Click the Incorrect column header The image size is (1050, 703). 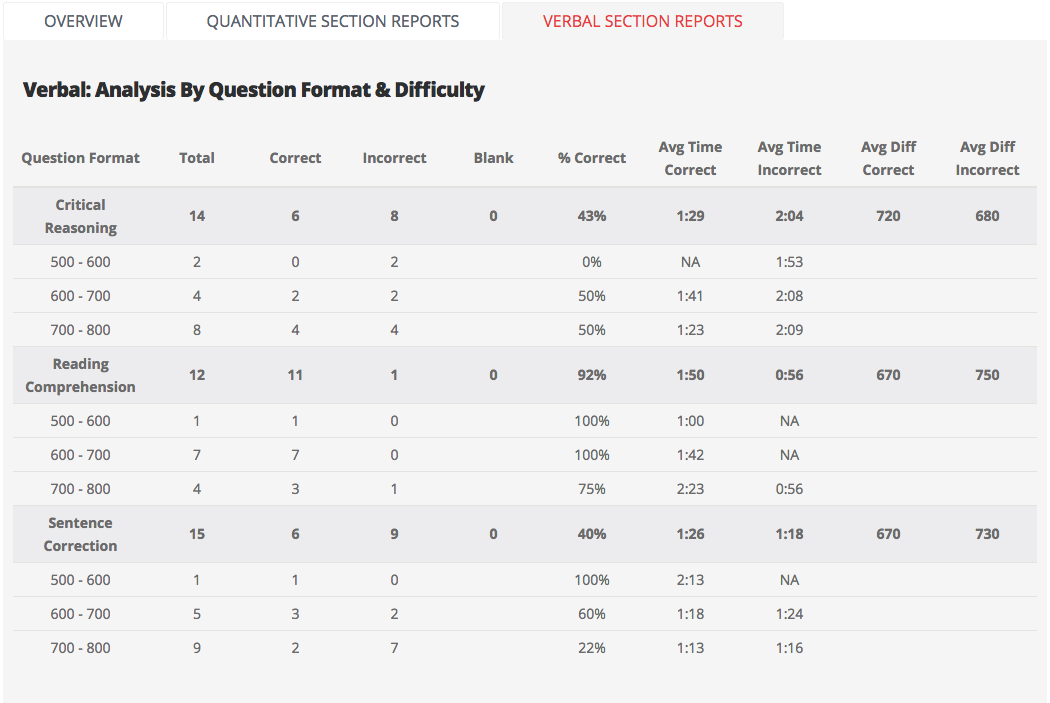(x=394, y=158)
